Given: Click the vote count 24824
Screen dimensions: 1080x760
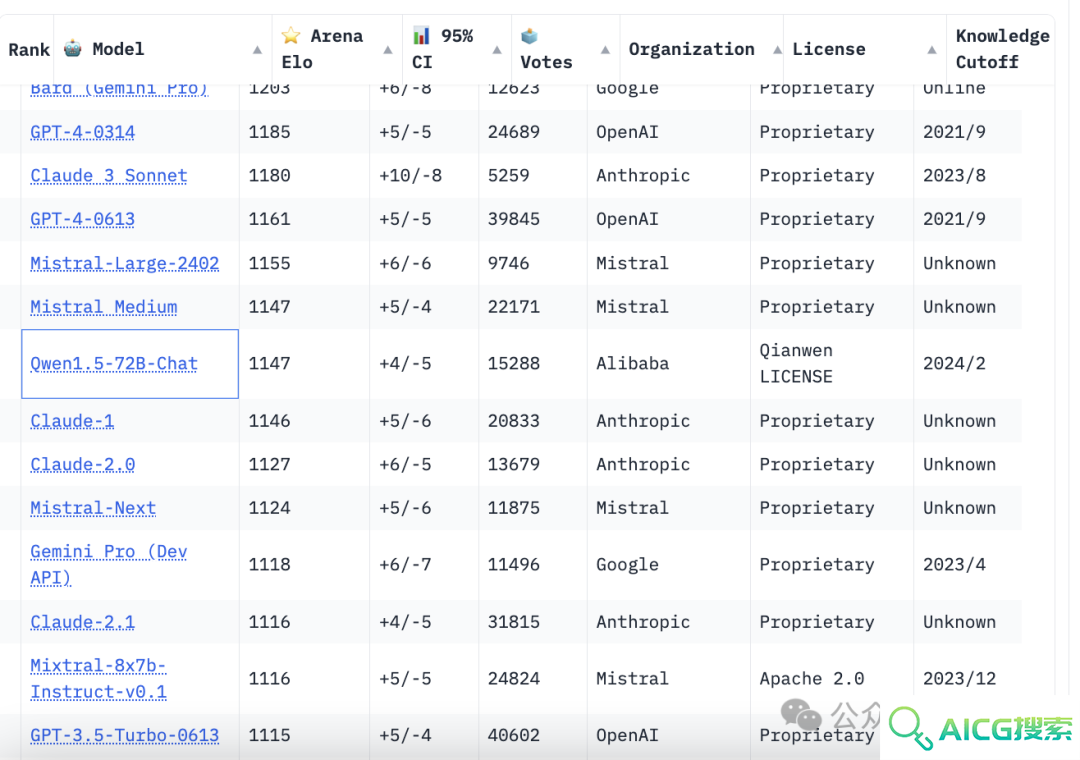Looking at the screenshot, I should coord(514,679).
